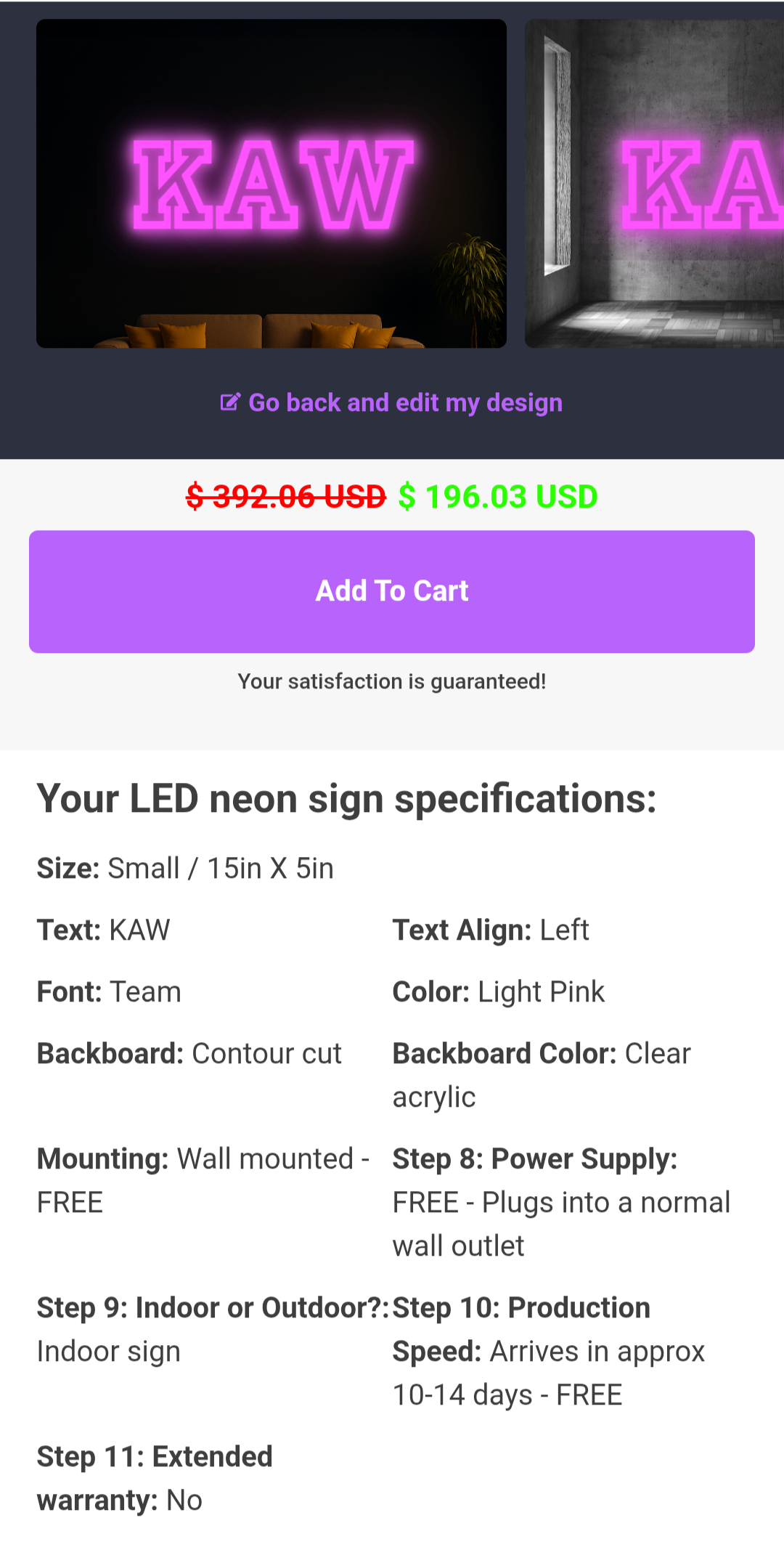Click the Mounting: Wall mounted spec
784x1547 pixels.
203,1180
